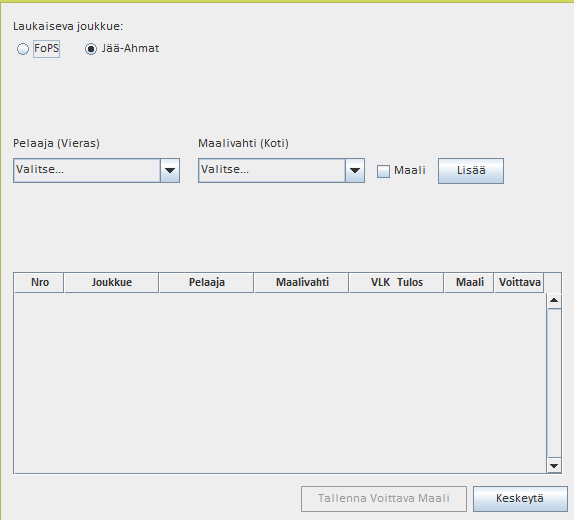
Task: Click the scrollbar down arrow
Action: pyautogui.click(x=554, y=465)
